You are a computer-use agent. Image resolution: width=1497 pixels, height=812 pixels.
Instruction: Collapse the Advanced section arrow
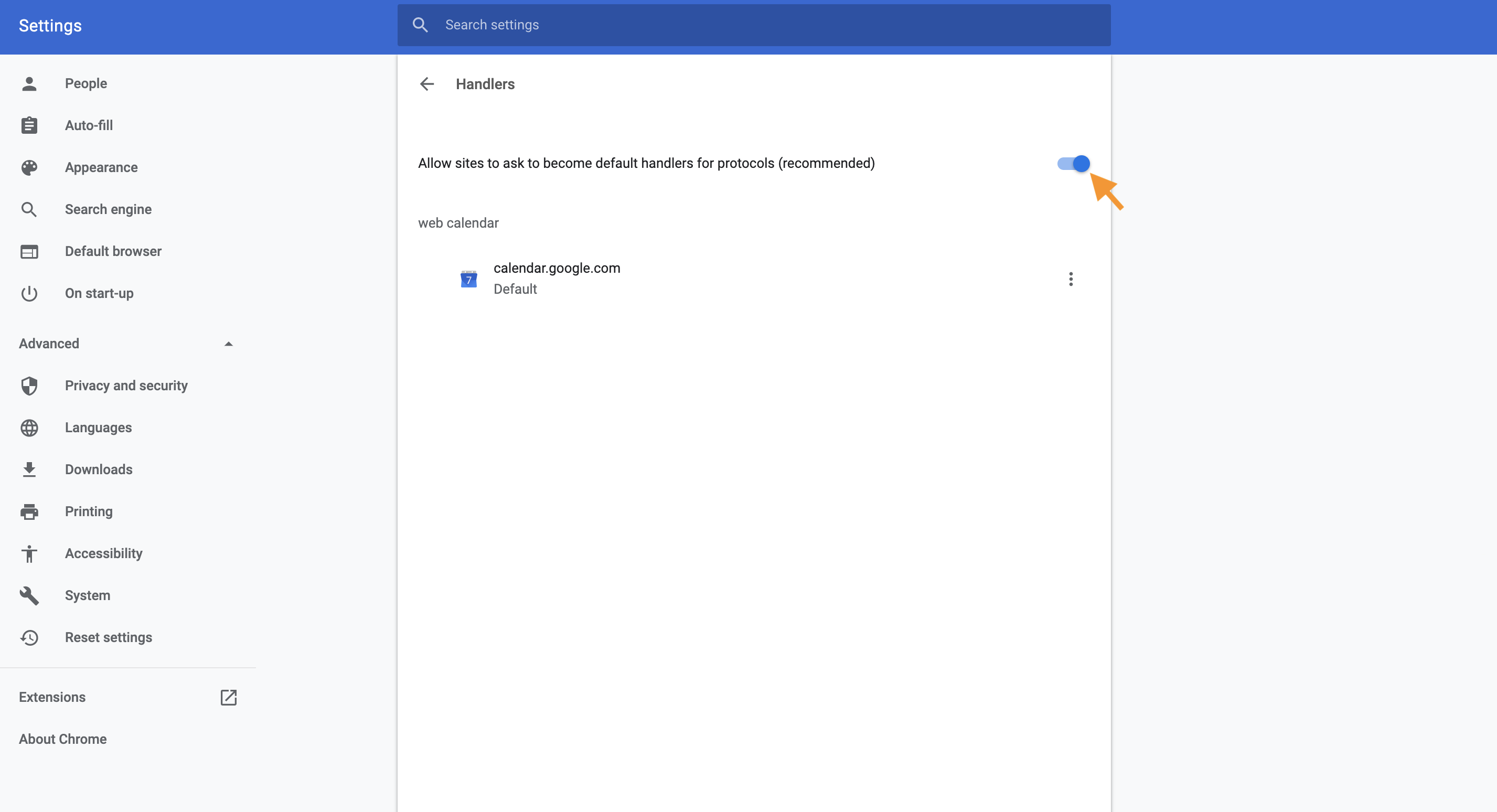coord(228,344)
